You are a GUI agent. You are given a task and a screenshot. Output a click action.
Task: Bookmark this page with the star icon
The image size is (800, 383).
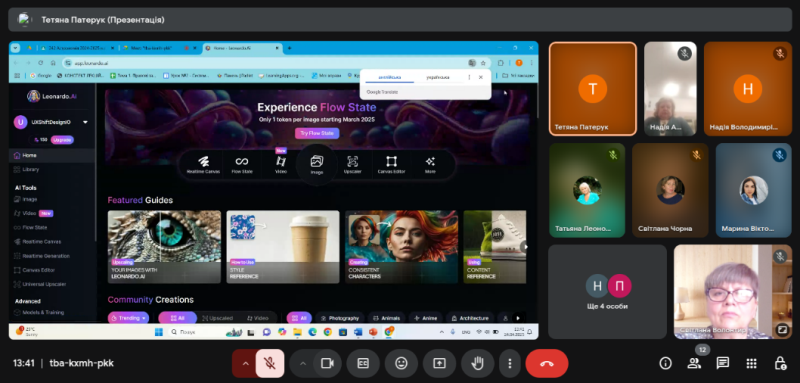483,63
